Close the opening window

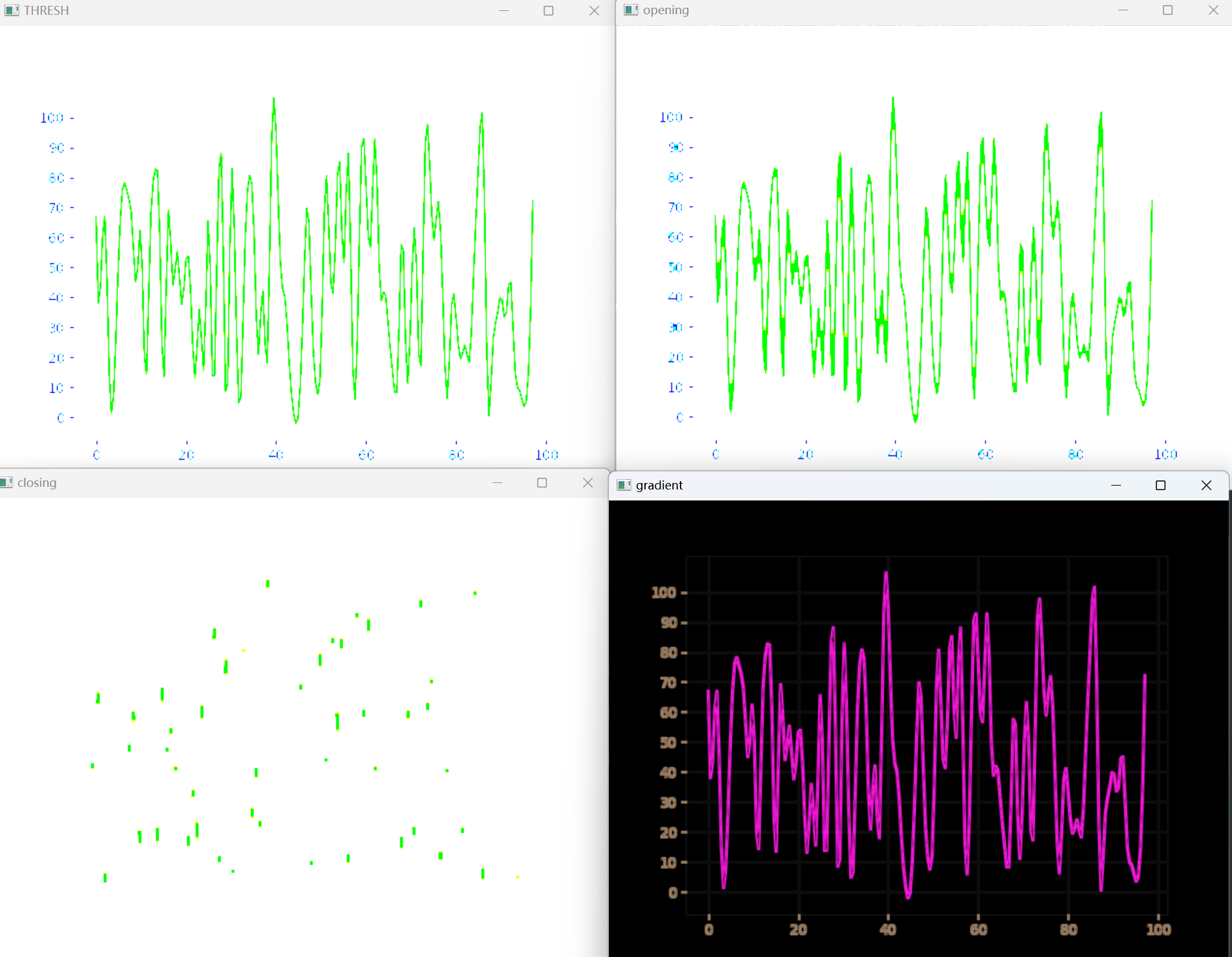point(1213,10)
